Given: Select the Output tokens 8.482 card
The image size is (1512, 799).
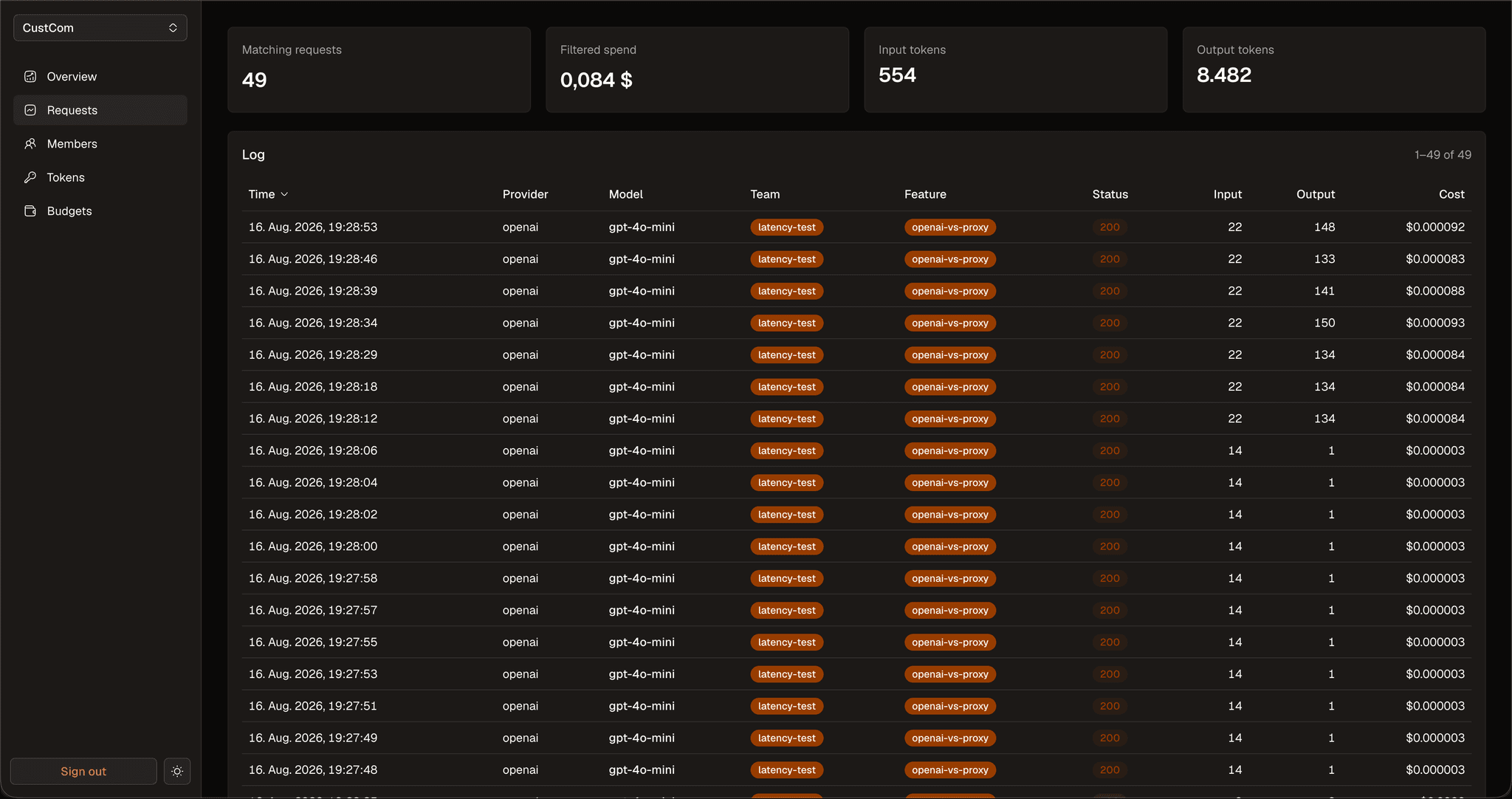Looking at the screenshot, I should point(1334,70).
